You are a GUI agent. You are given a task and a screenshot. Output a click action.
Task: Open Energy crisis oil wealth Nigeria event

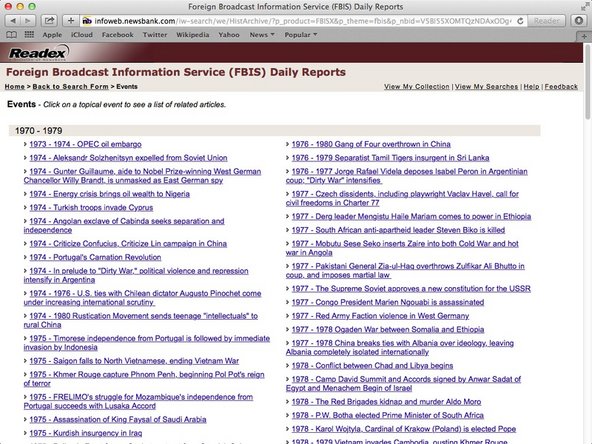click(109, 194)
